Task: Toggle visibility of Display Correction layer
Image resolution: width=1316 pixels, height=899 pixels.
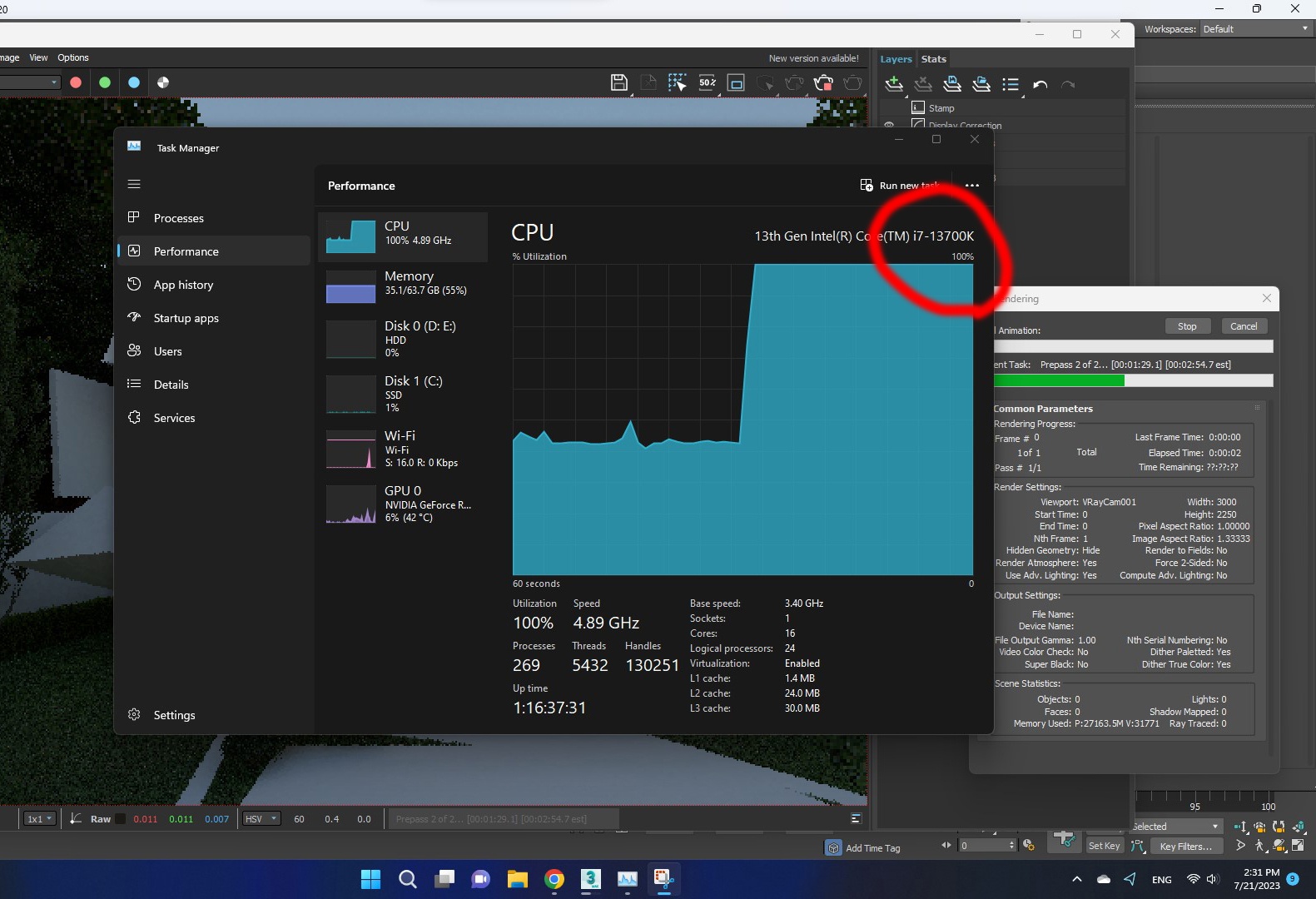Action: [x=889, y=125]
